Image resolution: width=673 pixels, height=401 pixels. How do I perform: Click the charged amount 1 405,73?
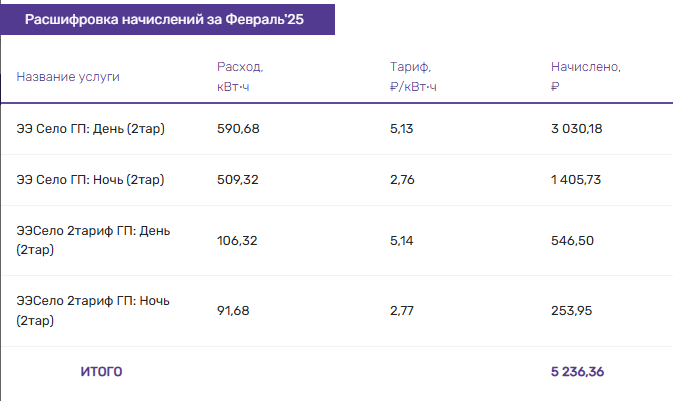576,180
